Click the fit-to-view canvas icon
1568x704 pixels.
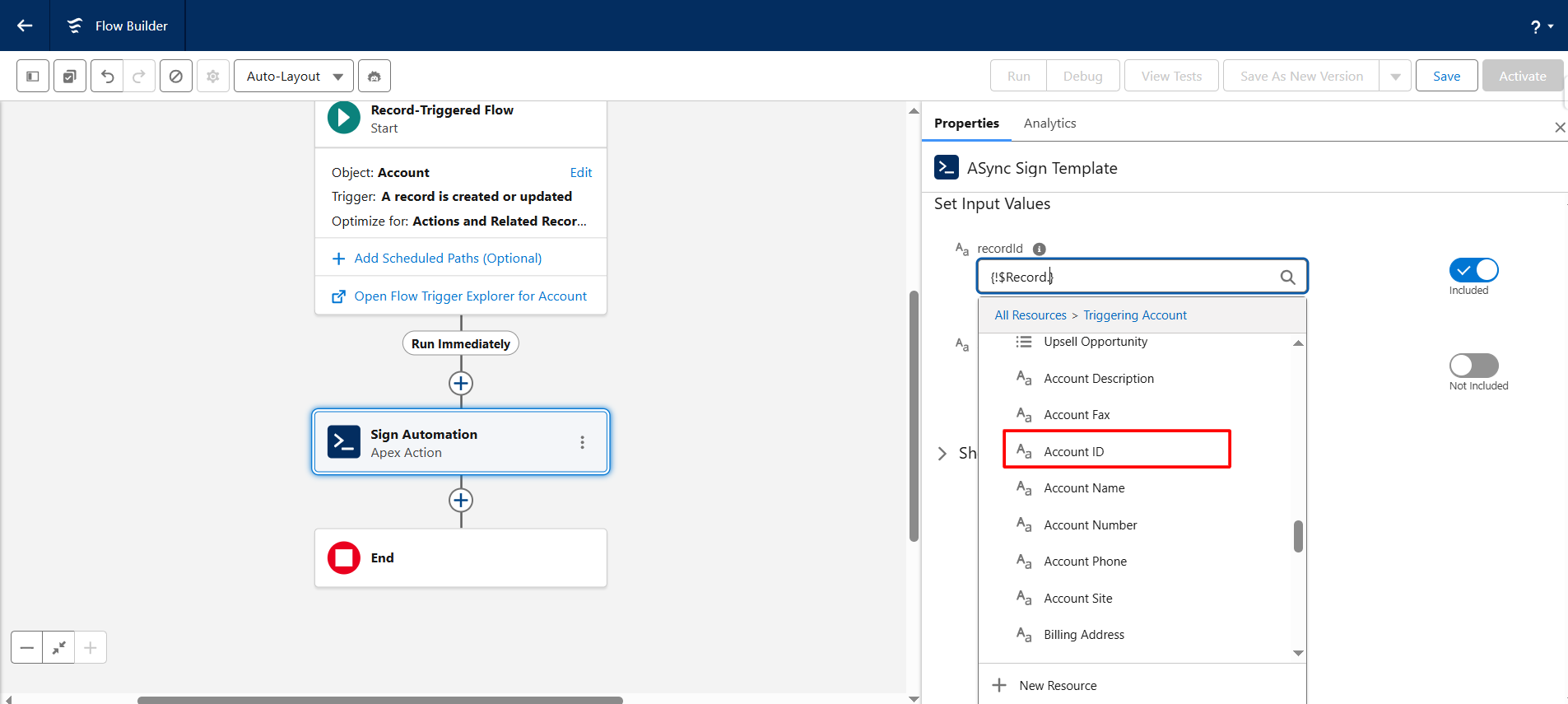click(58, 648)
